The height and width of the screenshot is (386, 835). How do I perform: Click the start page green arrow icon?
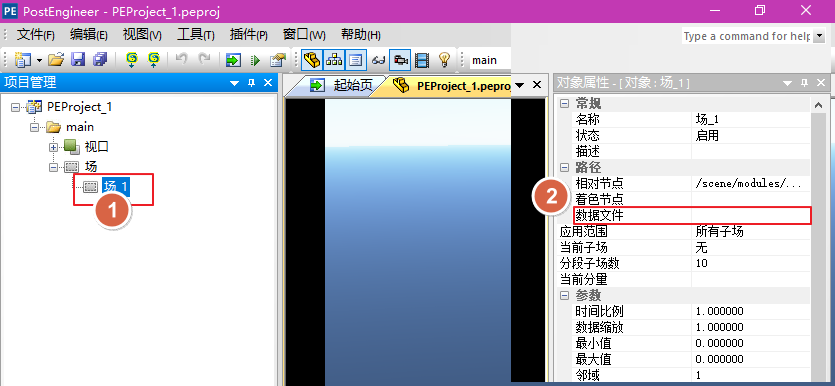(x=233, y=60)
